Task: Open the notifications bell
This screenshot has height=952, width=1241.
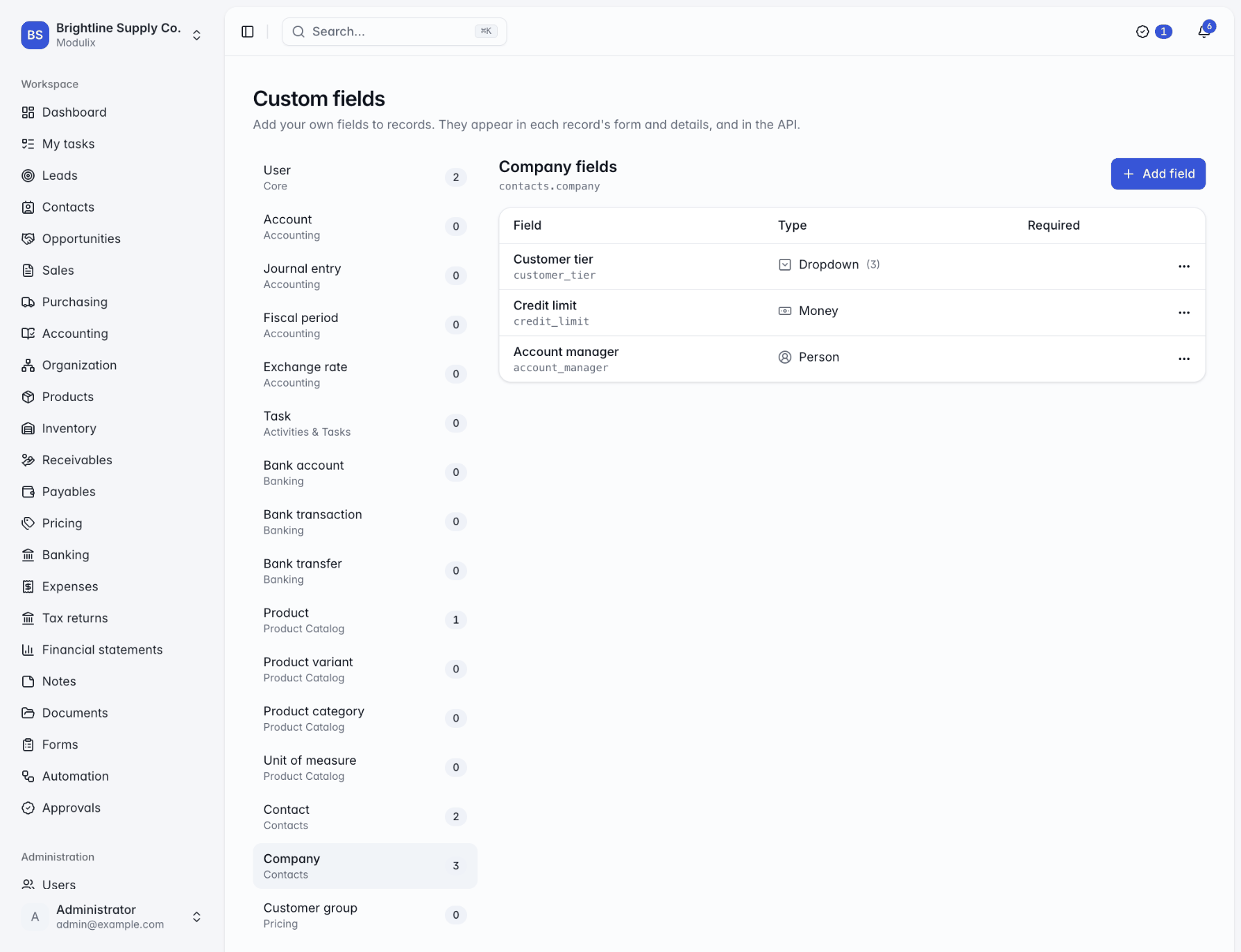Action: [1204, 32]
